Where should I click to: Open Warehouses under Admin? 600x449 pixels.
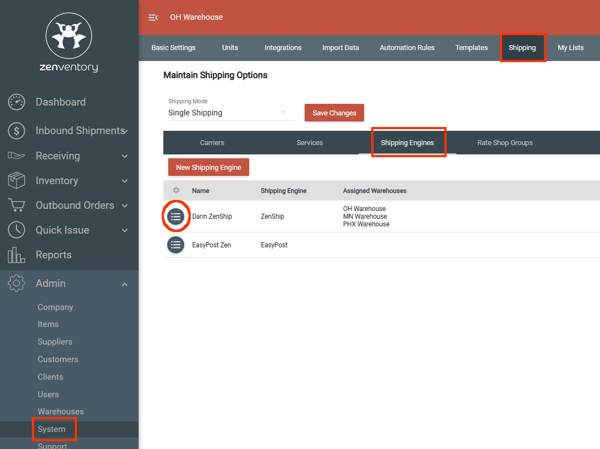[60, 412]
